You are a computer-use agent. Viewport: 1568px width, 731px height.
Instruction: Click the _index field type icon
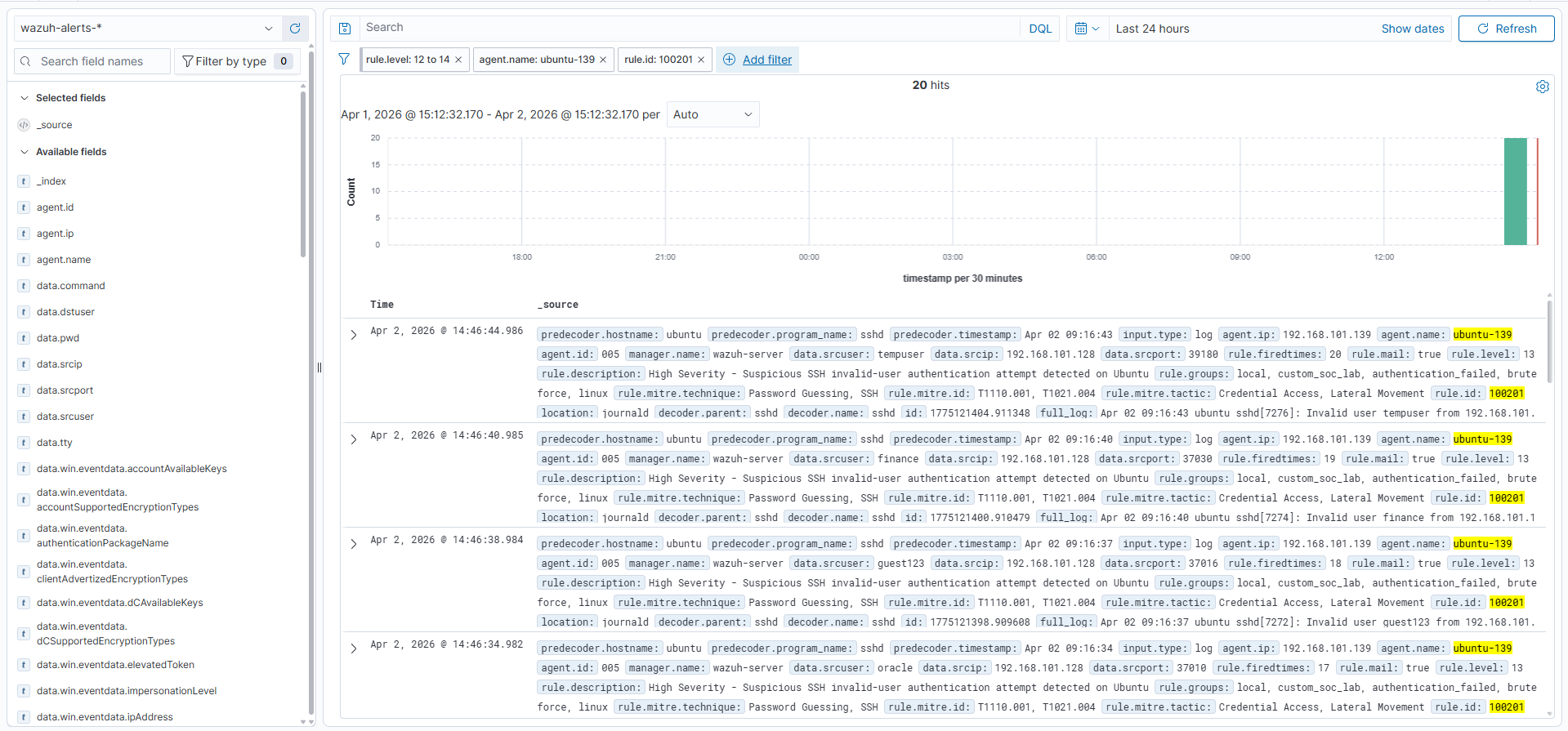[x=24, y=181]
